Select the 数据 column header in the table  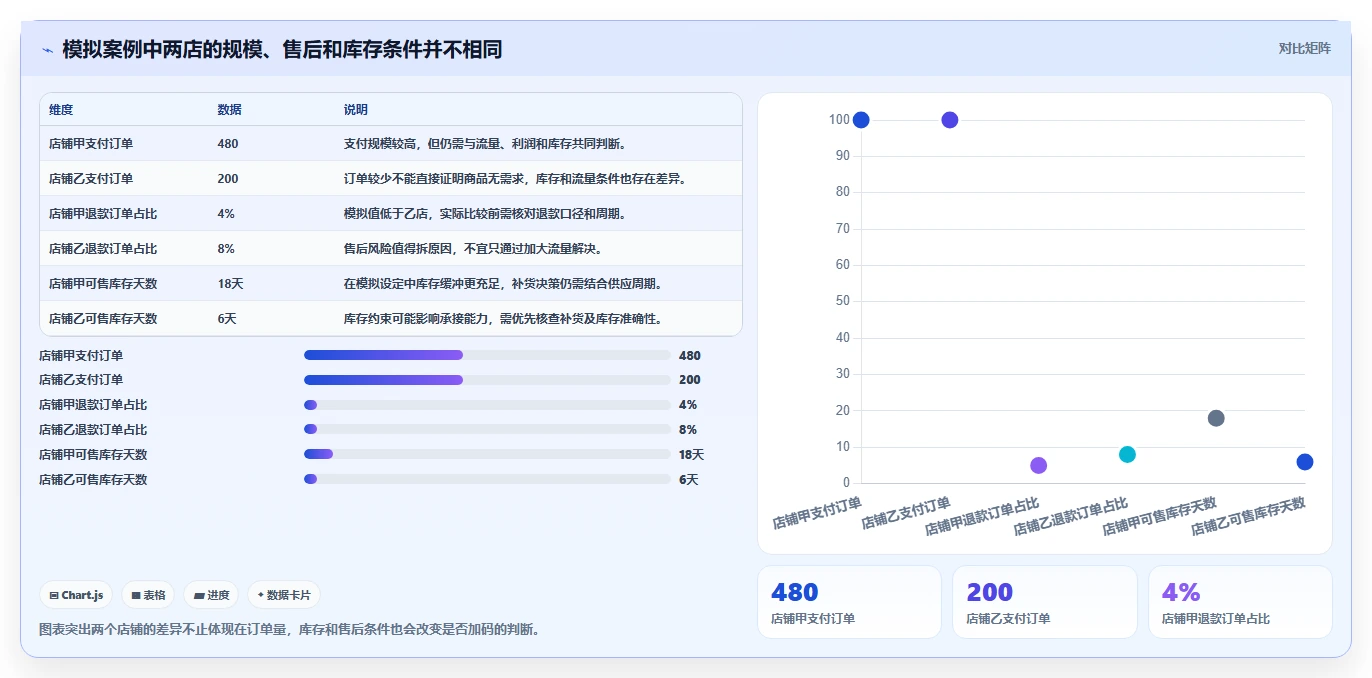(x=229, y=110)
